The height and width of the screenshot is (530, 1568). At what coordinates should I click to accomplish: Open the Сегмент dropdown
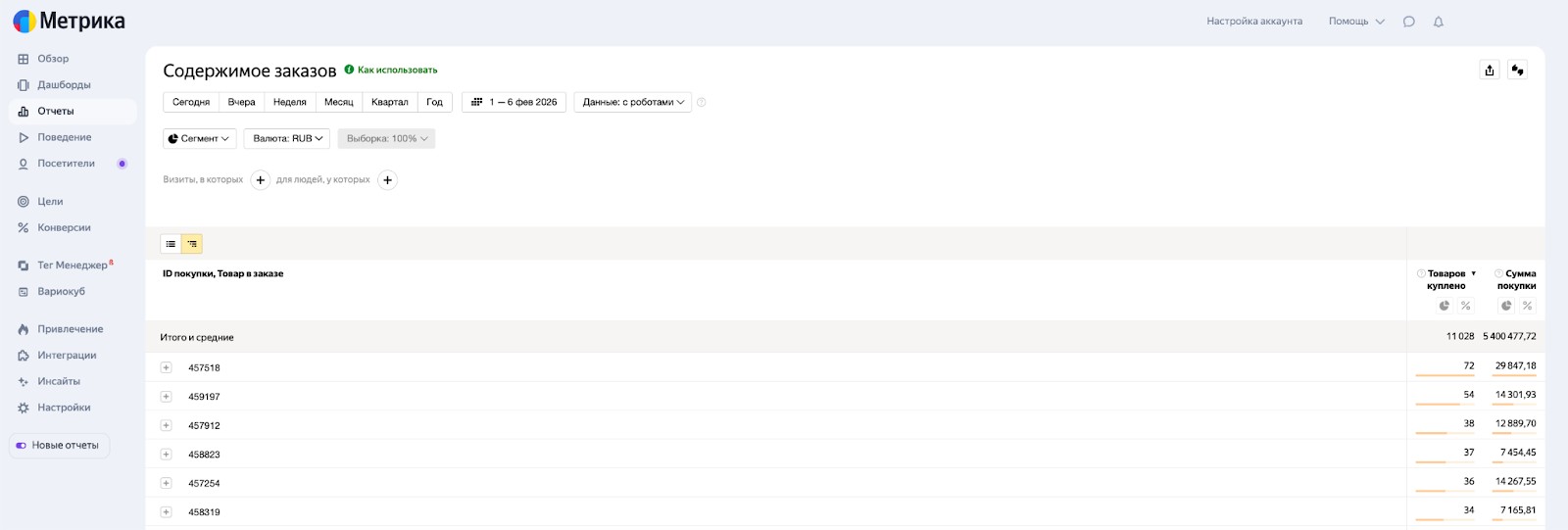coord(199,139)
